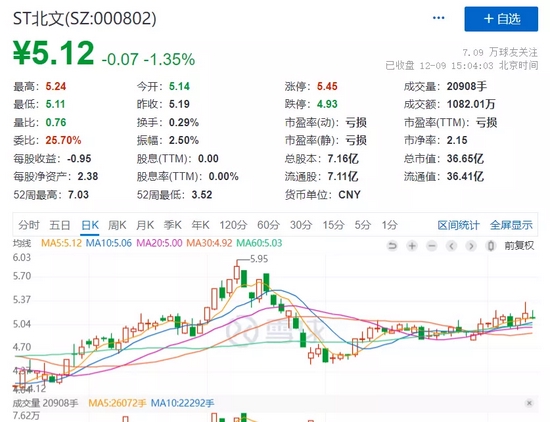
Task: Zoom in chart with plus icon
Action: [x=412, y=246]
